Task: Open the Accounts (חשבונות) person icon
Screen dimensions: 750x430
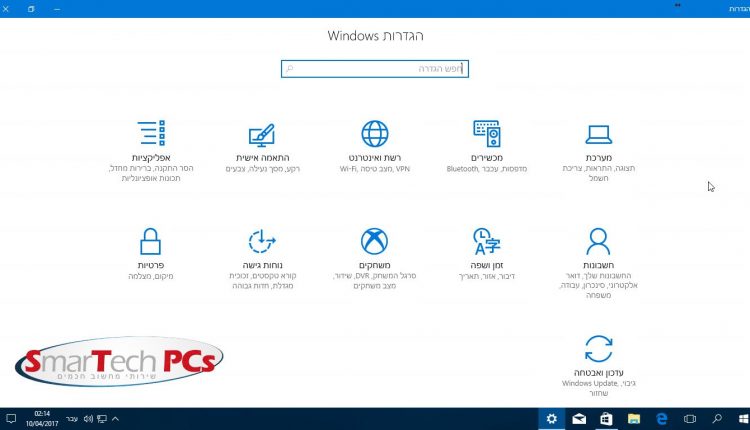Action: point(598,242)
